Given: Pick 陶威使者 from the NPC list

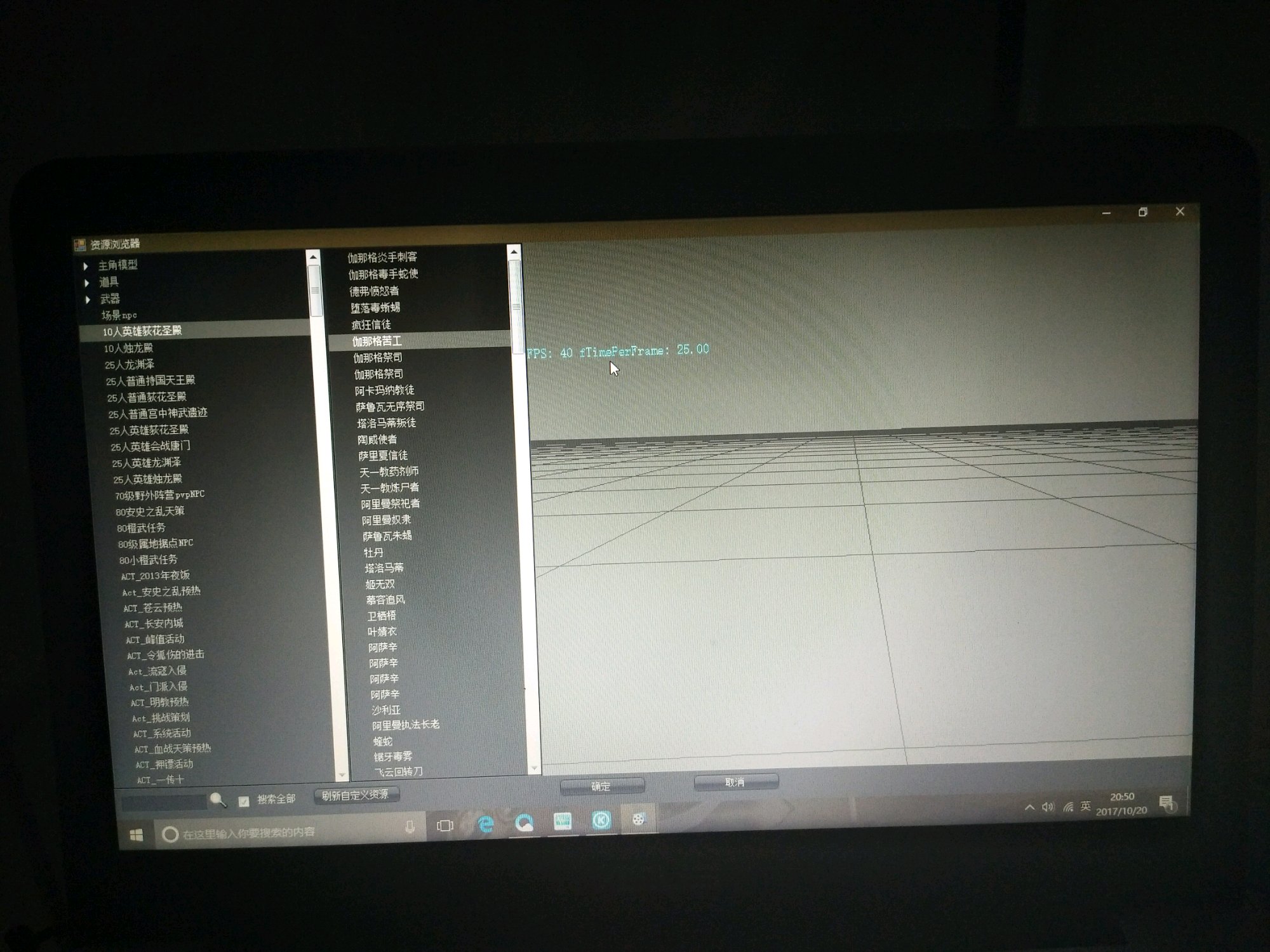Looking at the screenshot, I should (x=377, y=439).
